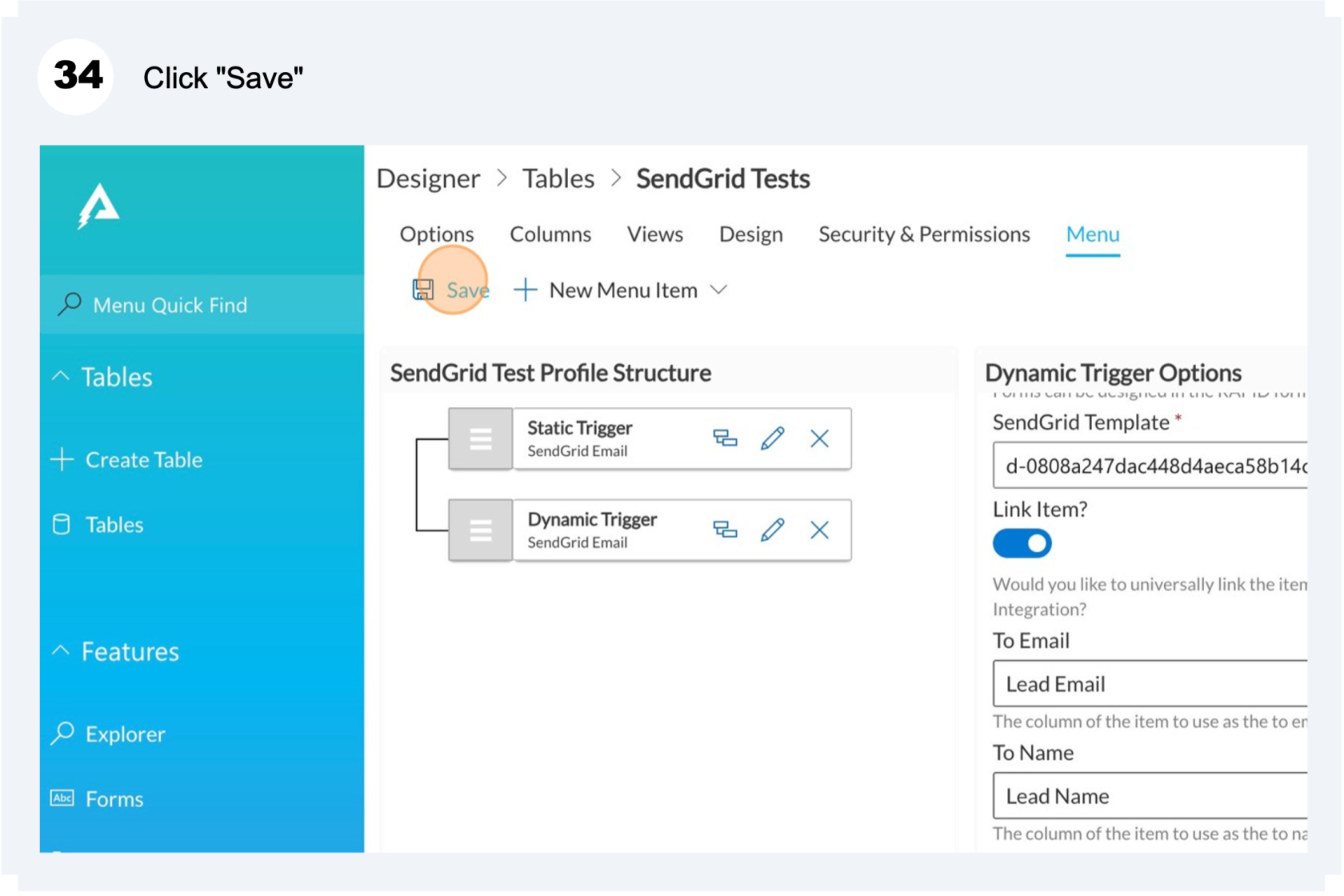Click the Dynamic Trigger add child icon
The height and width of the screenshot is (896, 1344).
point(725,530)
